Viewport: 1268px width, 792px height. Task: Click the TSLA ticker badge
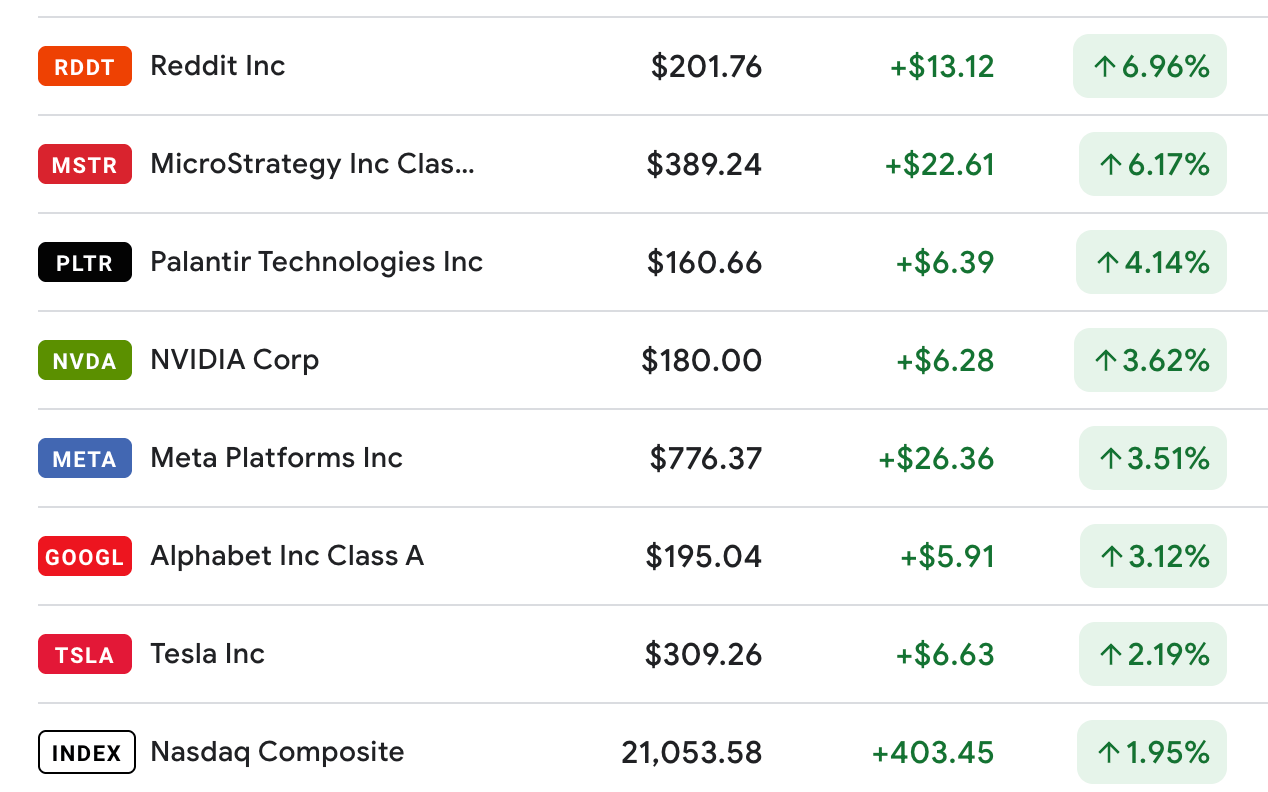pyautogui.click(x=85, y=654)
